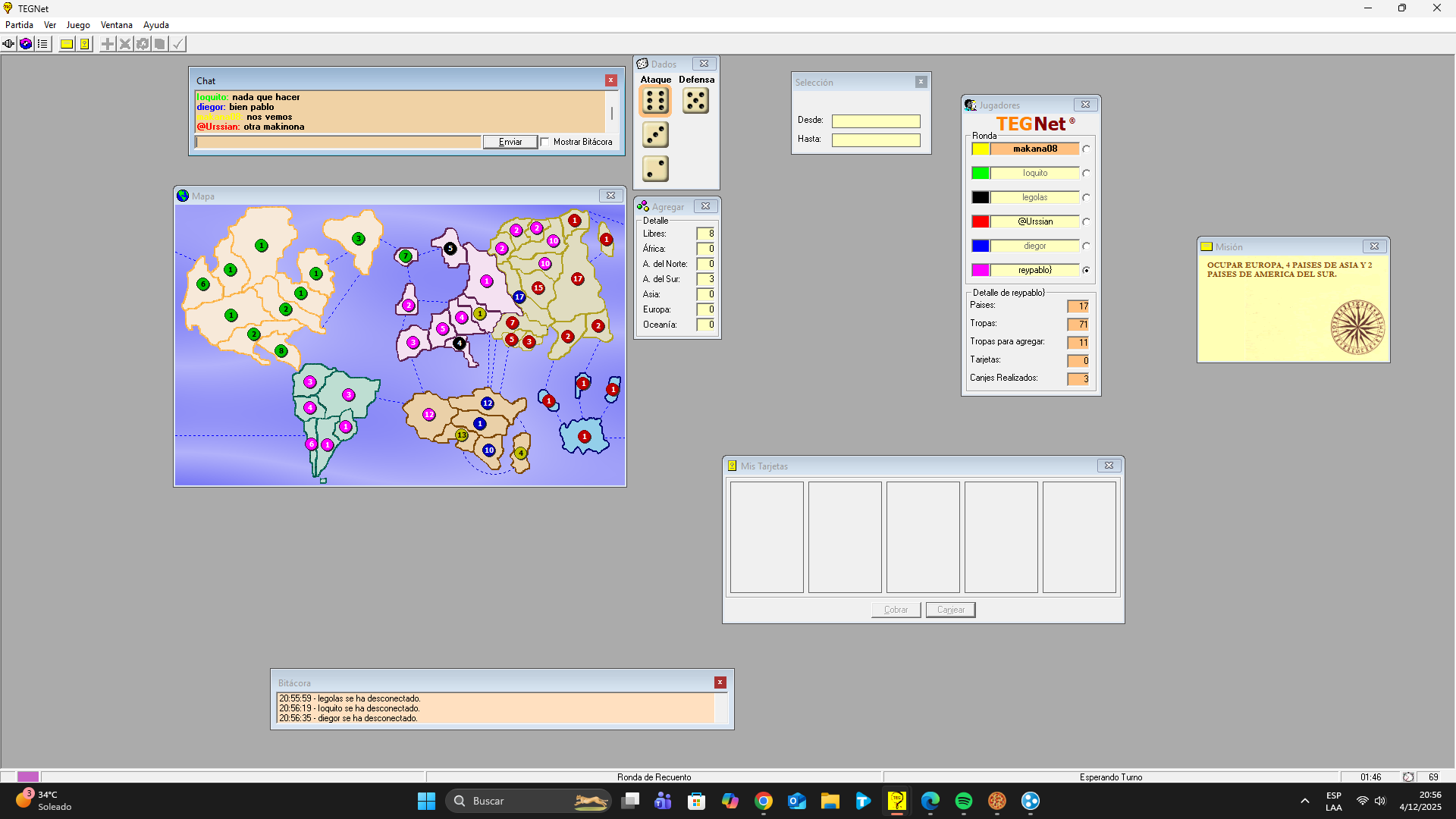Show hidden icons in system tray
The image size is (1456, 819).
point(1304,801)
